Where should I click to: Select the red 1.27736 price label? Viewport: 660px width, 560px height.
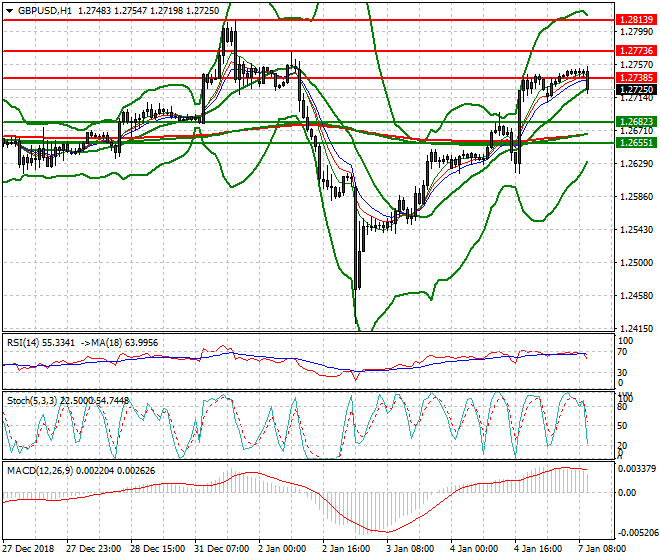click(636, 51)
